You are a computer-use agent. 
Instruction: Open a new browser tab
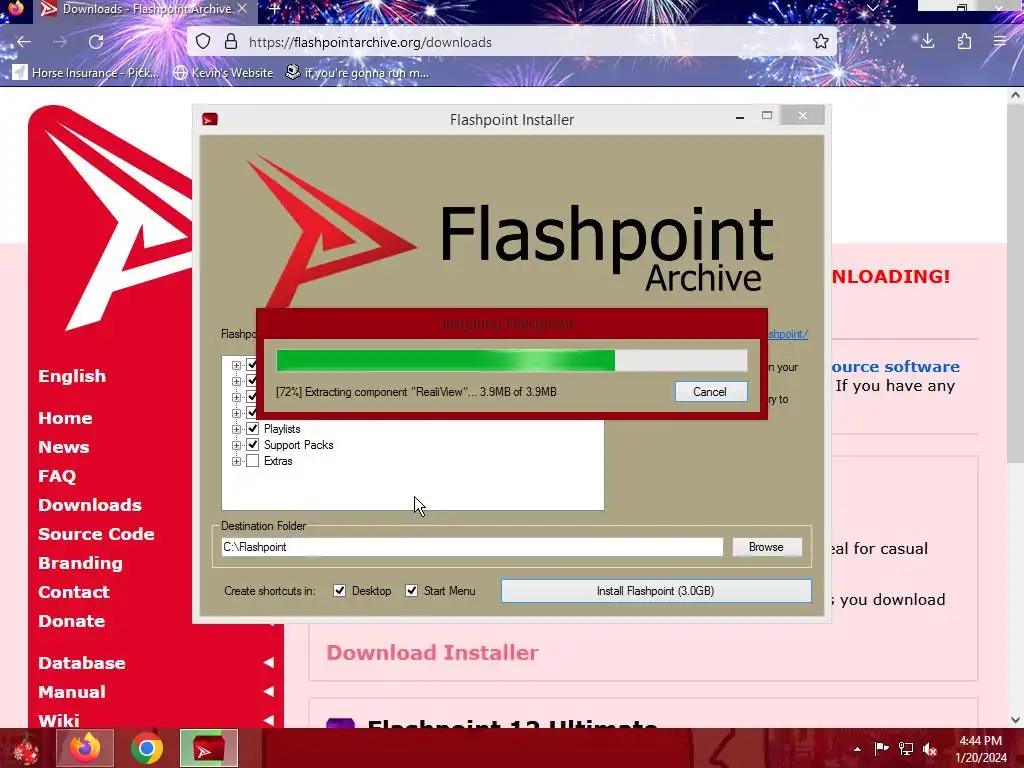click(274, 9)
